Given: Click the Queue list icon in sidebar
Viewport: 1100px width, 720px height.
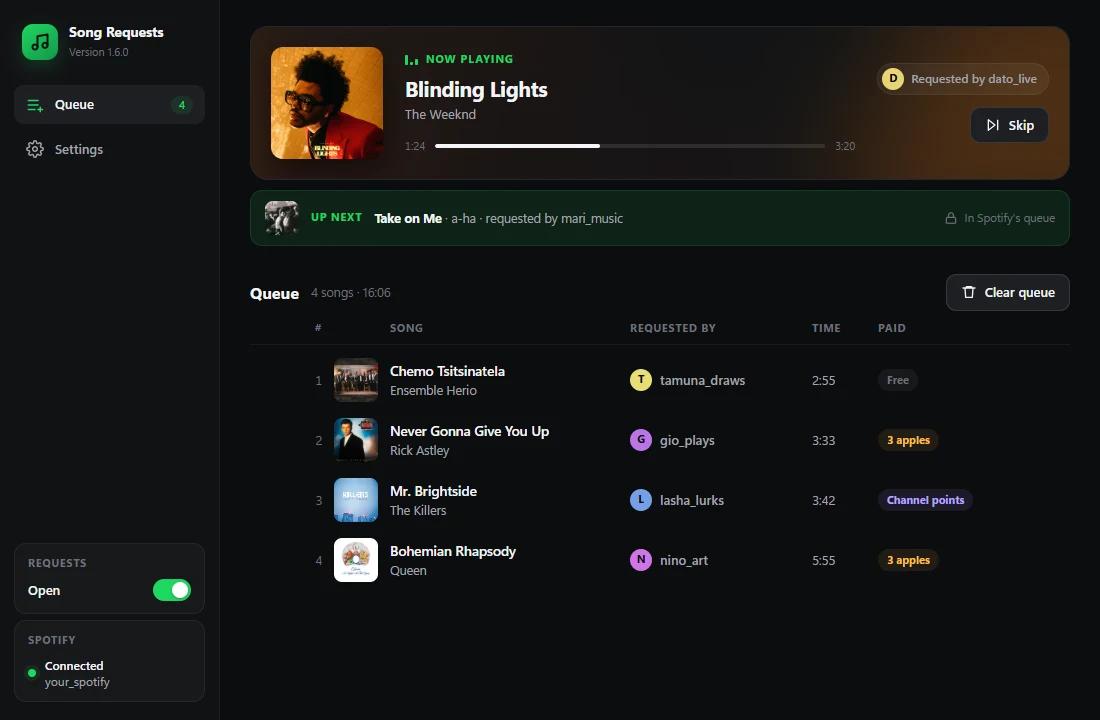Looking at the screenshot, I should 35,105.
